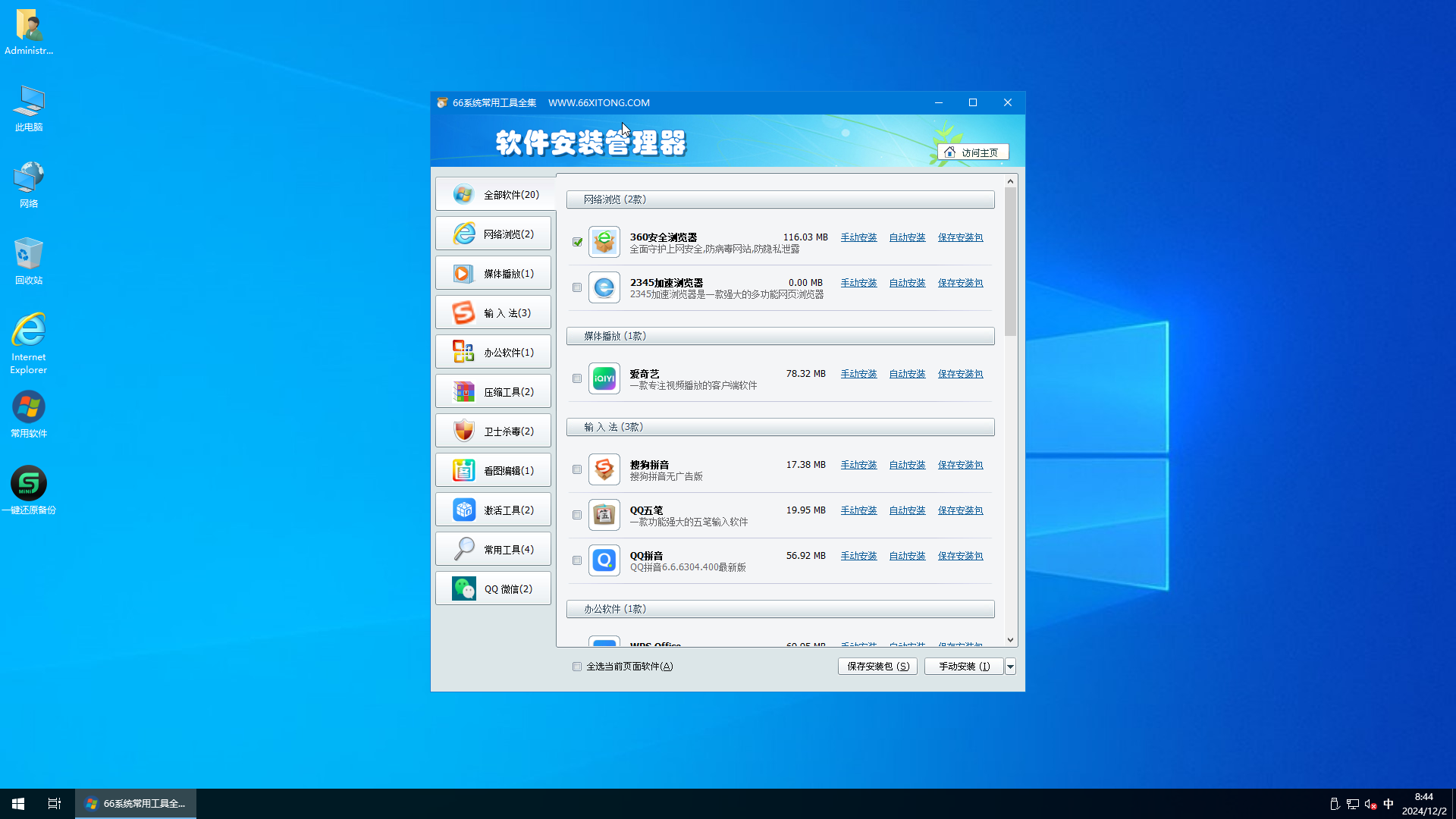Click 保存安装包 link for 爱奇艺
1456x819 pixels.
(x=960, y=374)
